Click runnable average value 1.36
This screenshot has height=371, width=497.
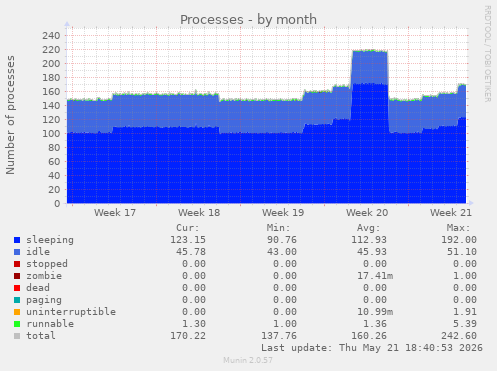pyautogui.click(x=375, y=324)
